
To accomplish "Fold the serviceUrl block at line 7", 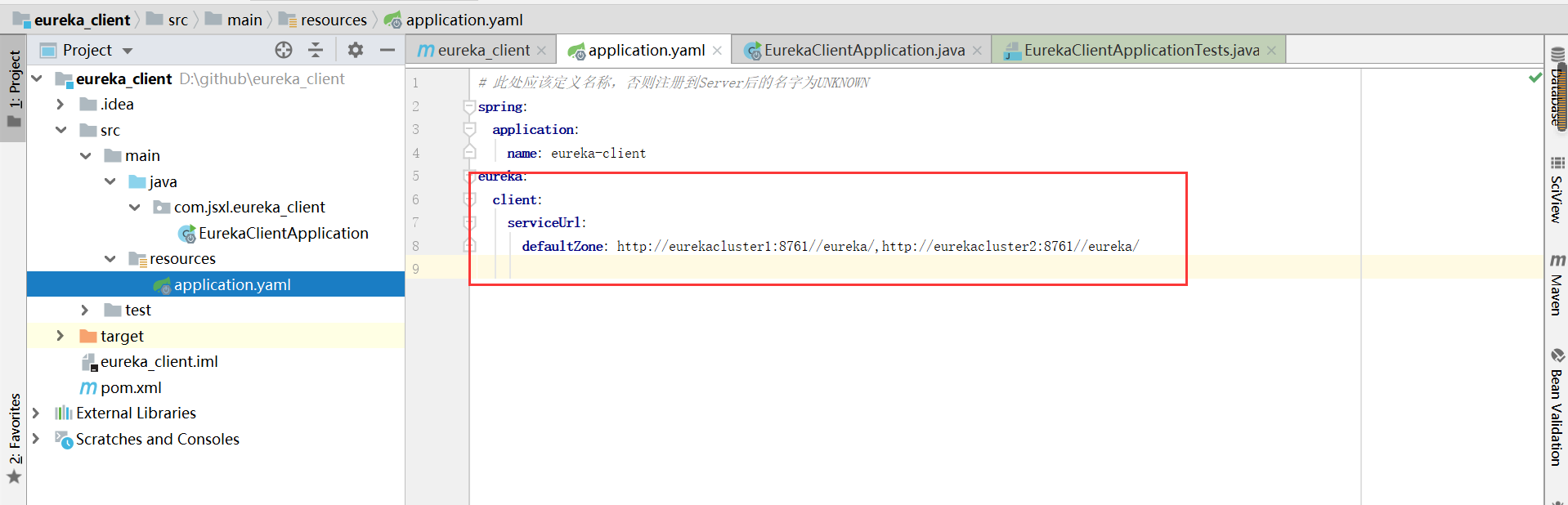I will (469, 222).
